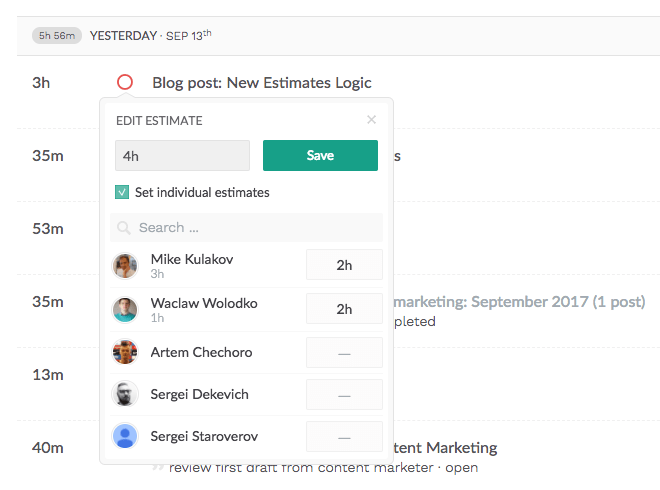Viewport: 660px width, 490px height.
Task: Edit Waclaw Wolodko's 2h estimate field
Action: point(344,309)
